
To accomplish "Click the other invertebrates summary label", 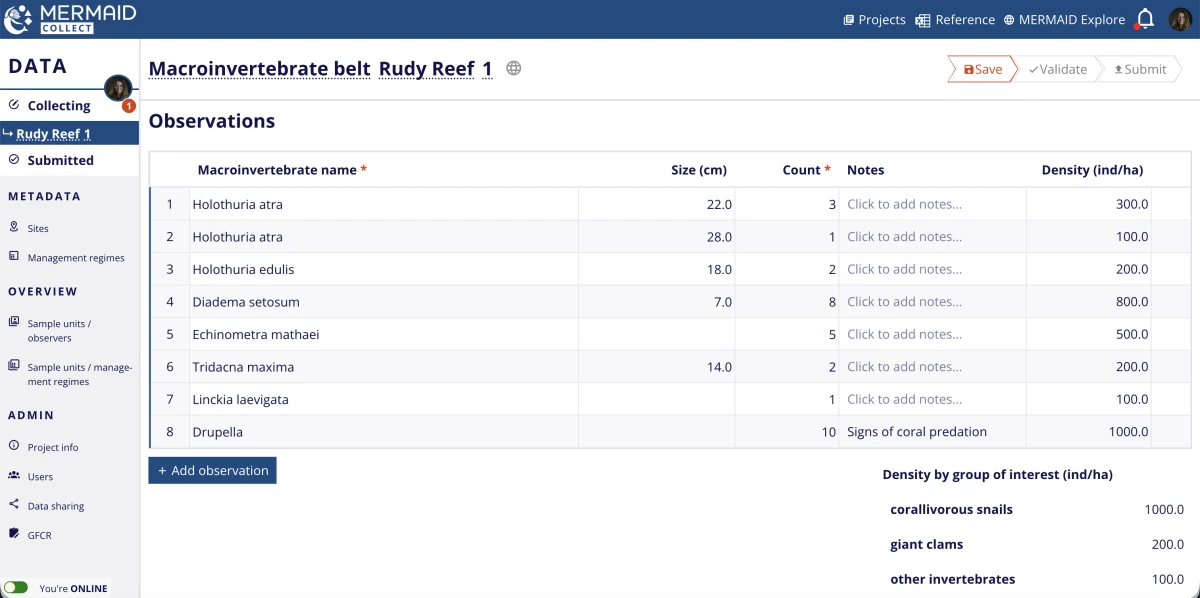I will click(x=952, y=579).
